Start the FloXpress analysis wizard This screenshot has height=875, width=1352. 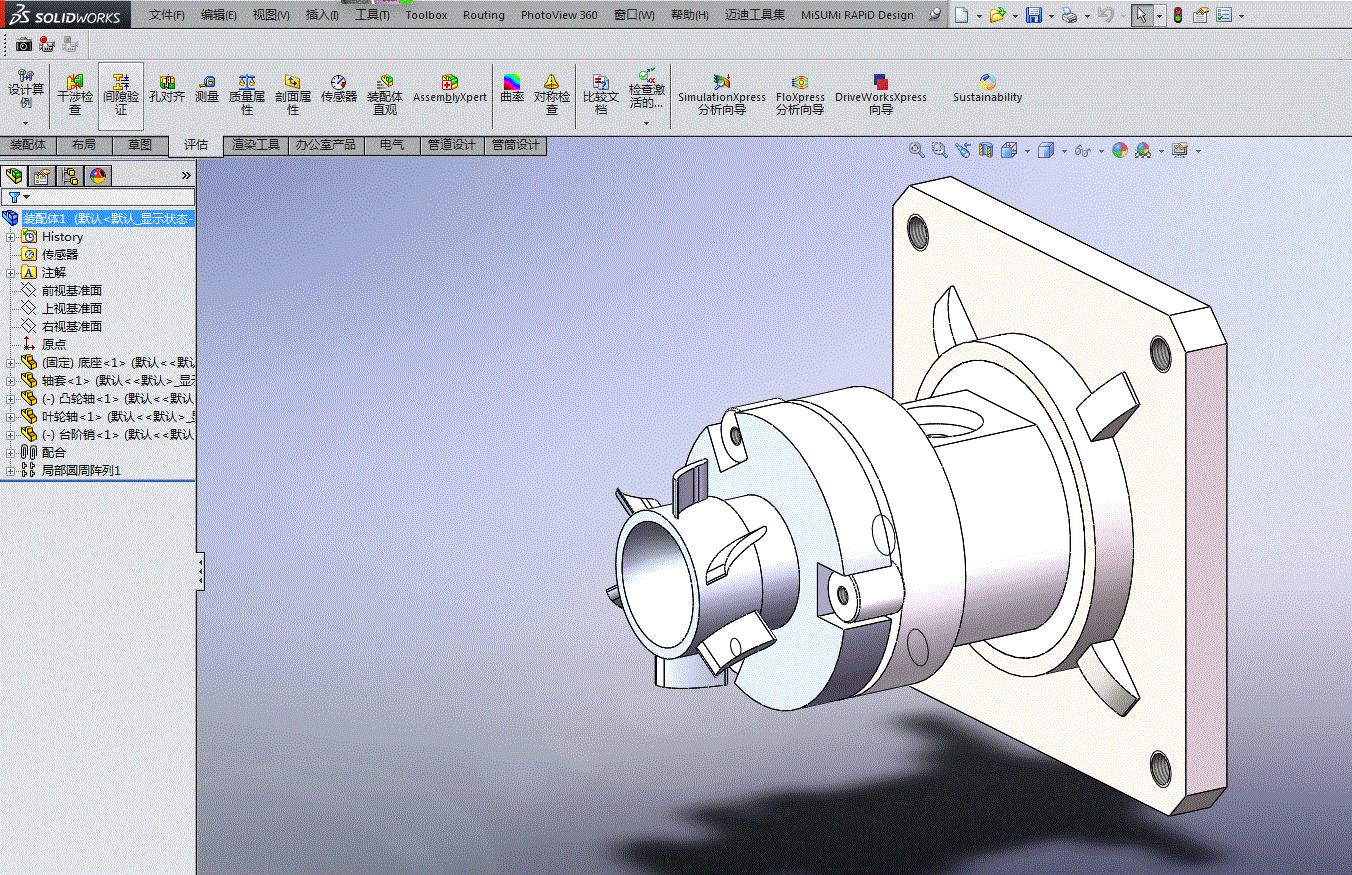(800, 95)
